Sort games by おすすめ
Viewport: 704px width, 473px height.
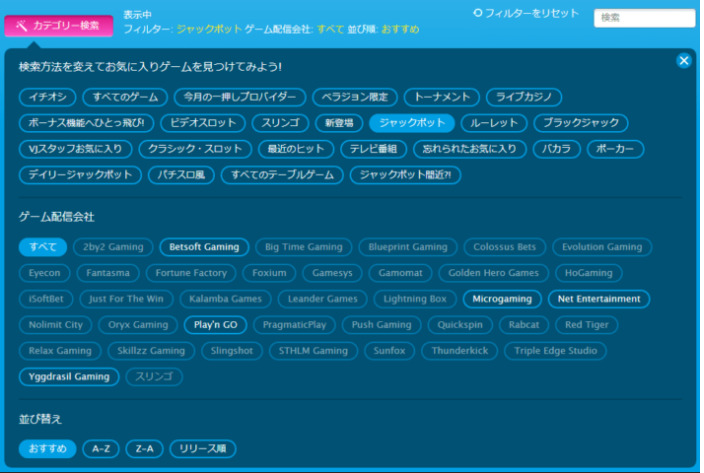48,449
